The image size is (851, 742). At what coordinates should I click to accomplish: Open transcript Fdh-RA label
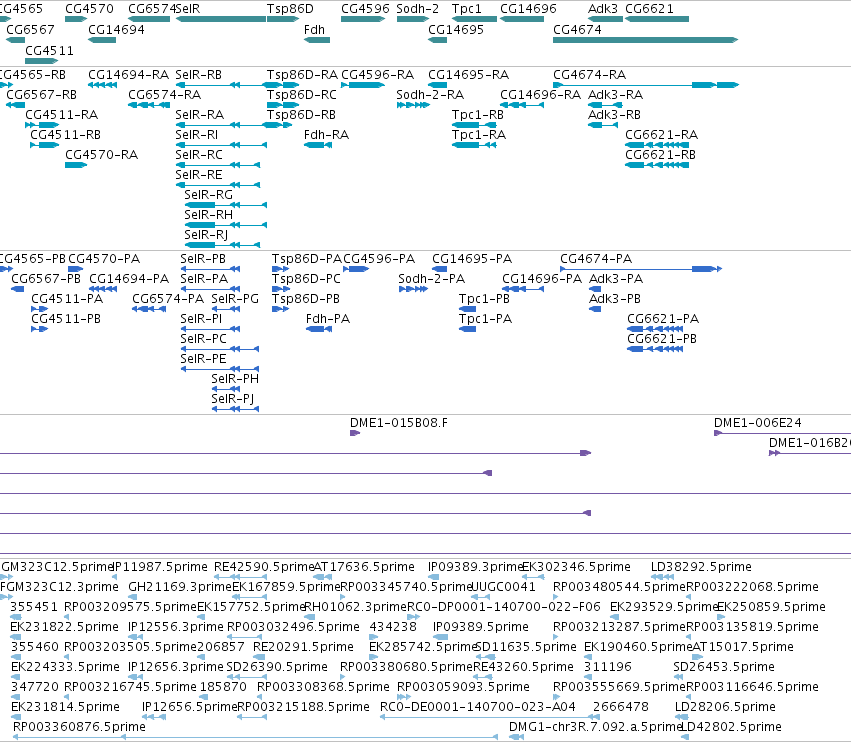click(x=326, y=135)
